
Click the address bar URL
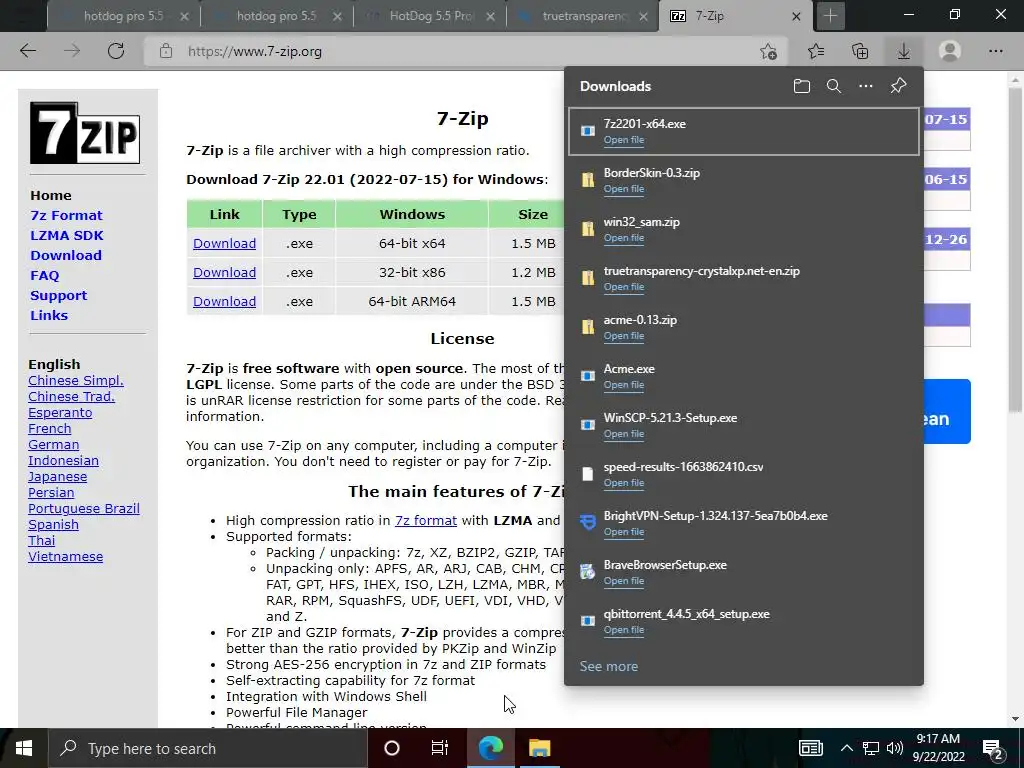tap(255, 52)
